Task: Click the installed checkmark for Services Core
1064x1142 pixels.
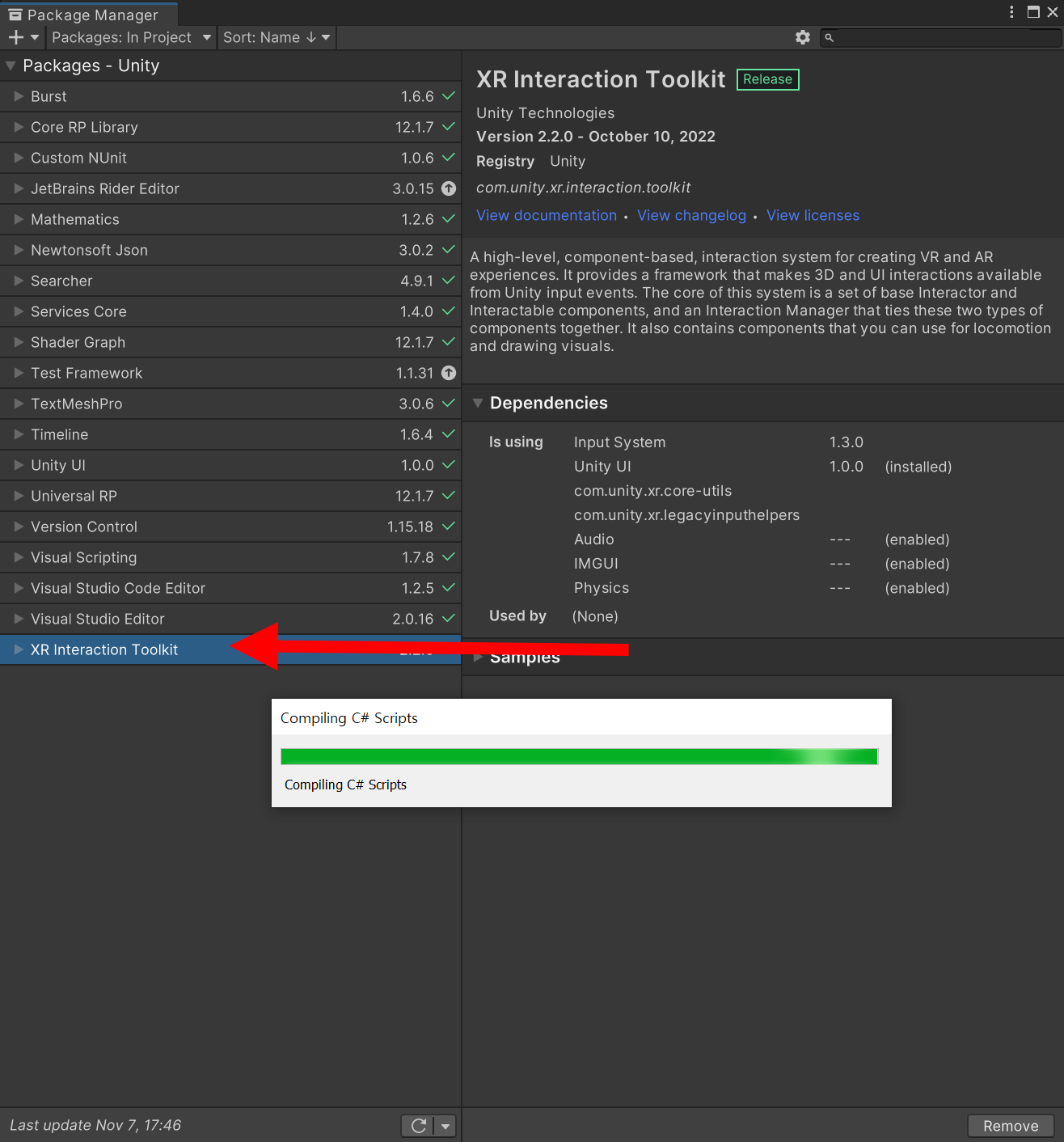Action: click(449, 311)
